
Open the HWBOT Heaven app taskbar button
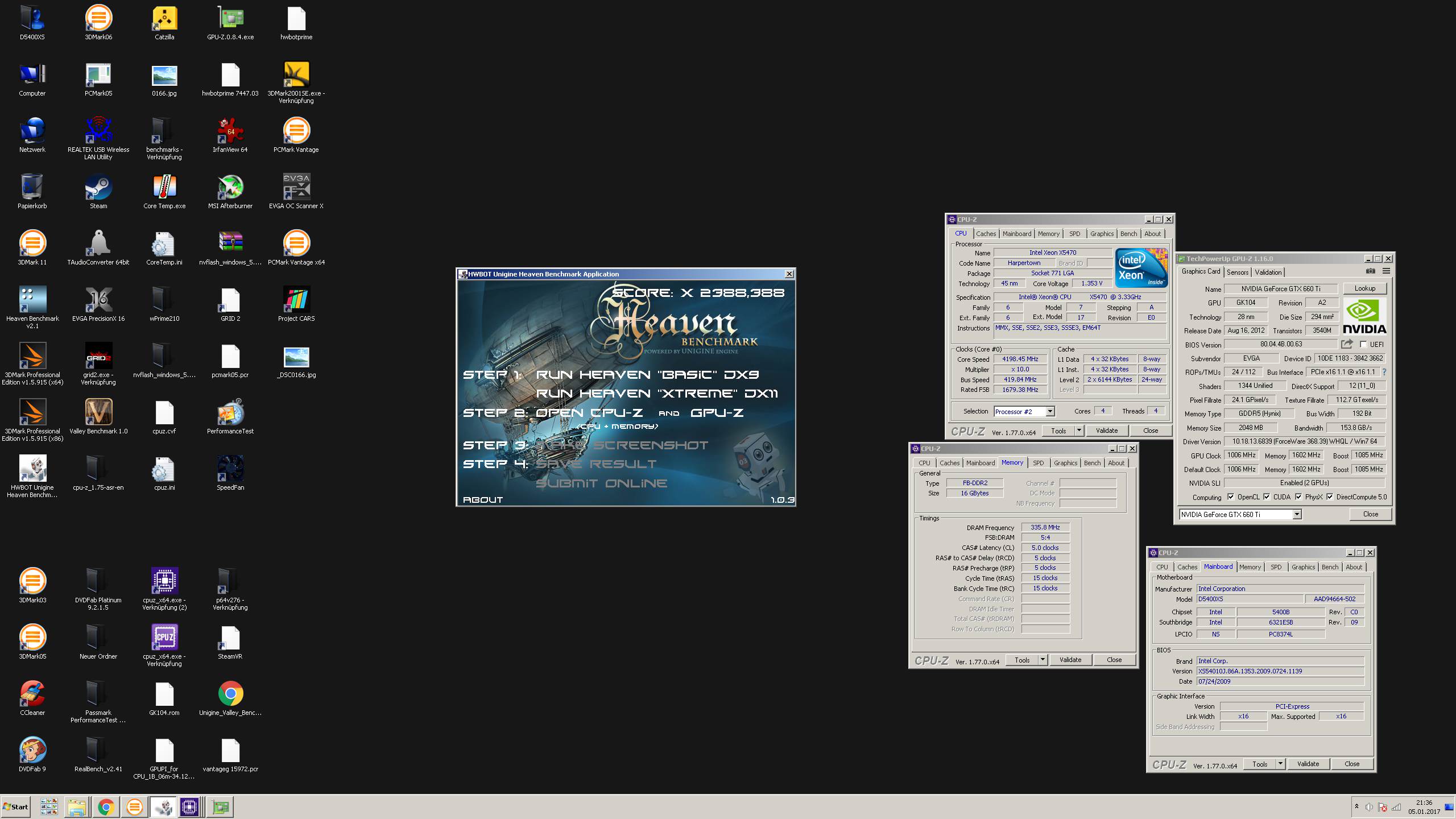[164, 806]
